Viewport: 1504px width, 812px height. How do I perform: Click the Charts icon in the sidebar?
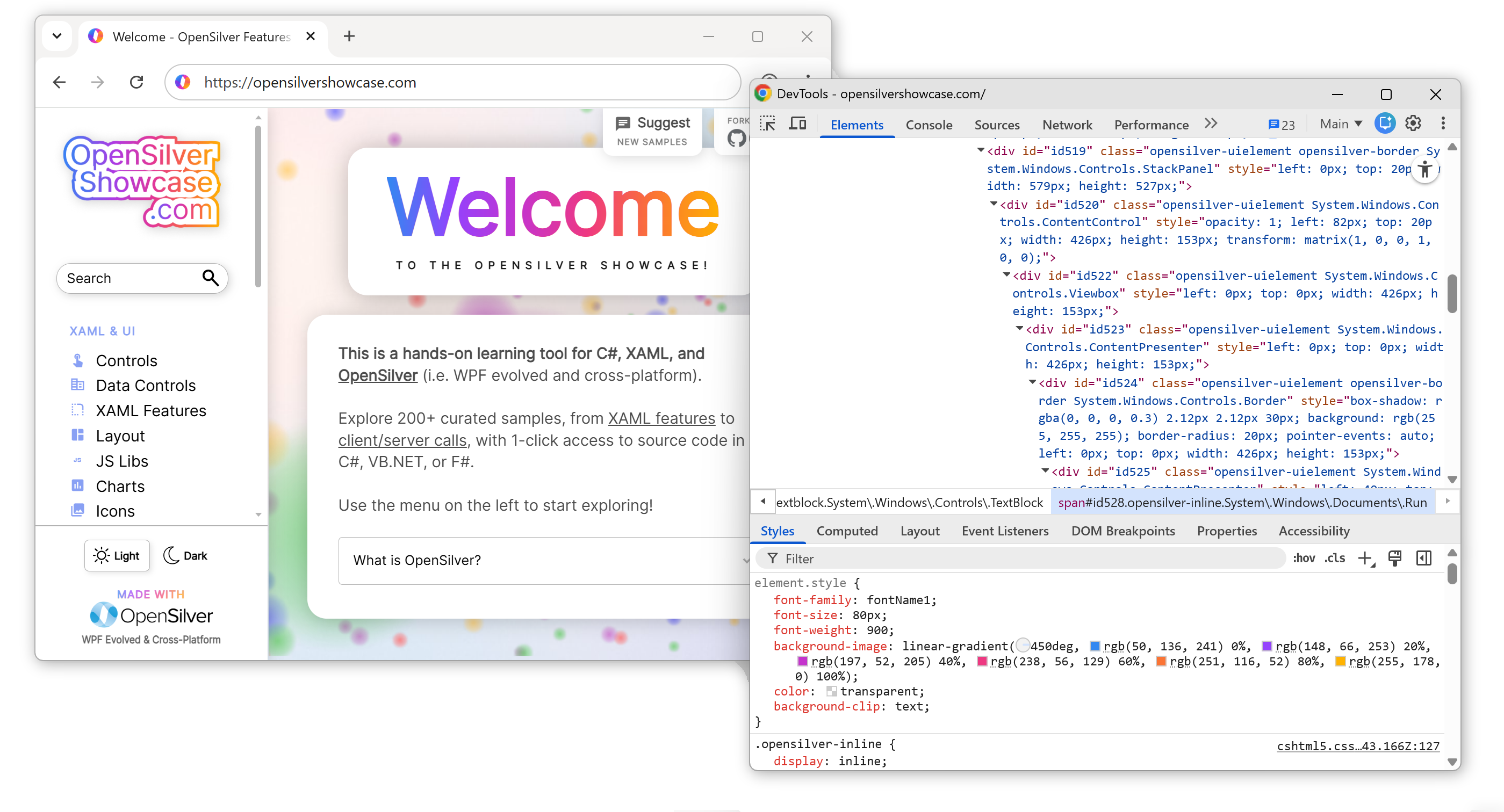pyautogui.click(x=78, y=486)
